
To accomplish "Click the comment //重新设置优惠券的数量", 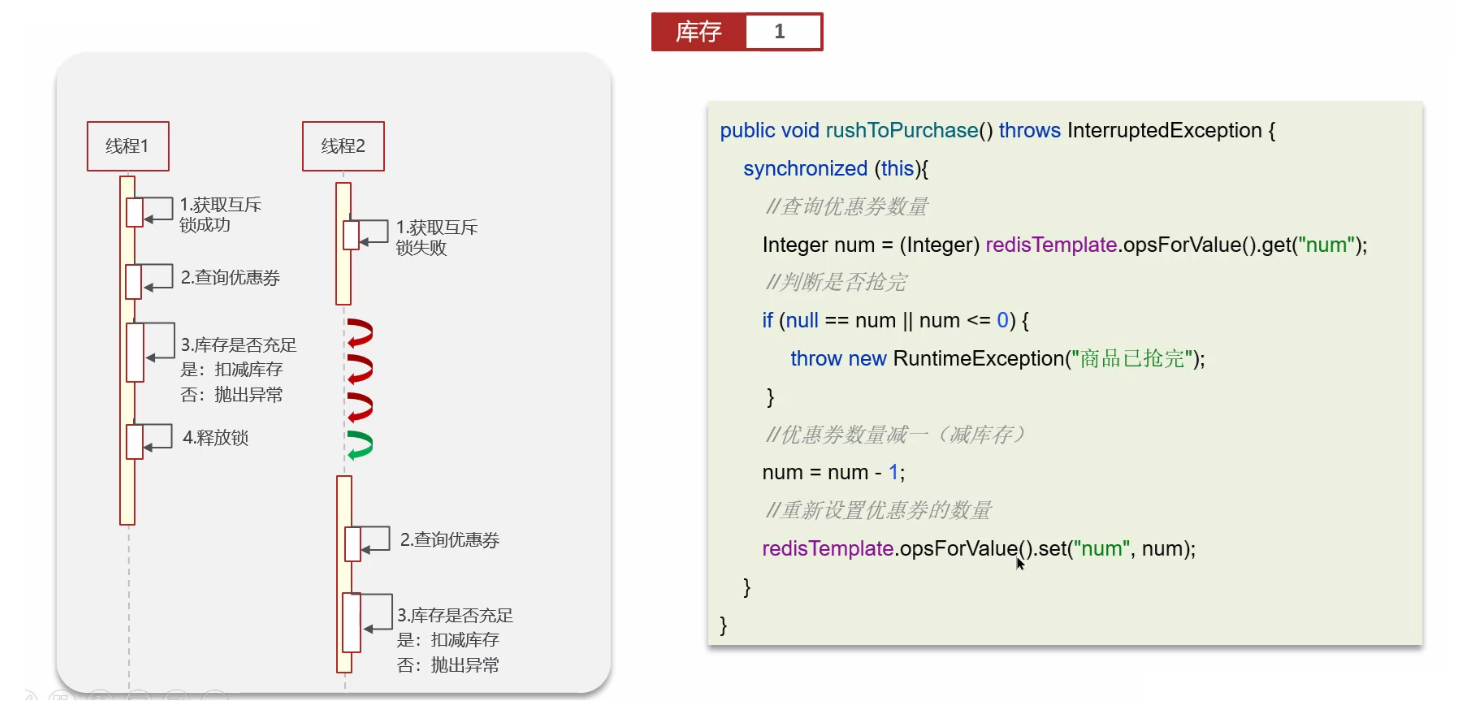I will (878, 511).
